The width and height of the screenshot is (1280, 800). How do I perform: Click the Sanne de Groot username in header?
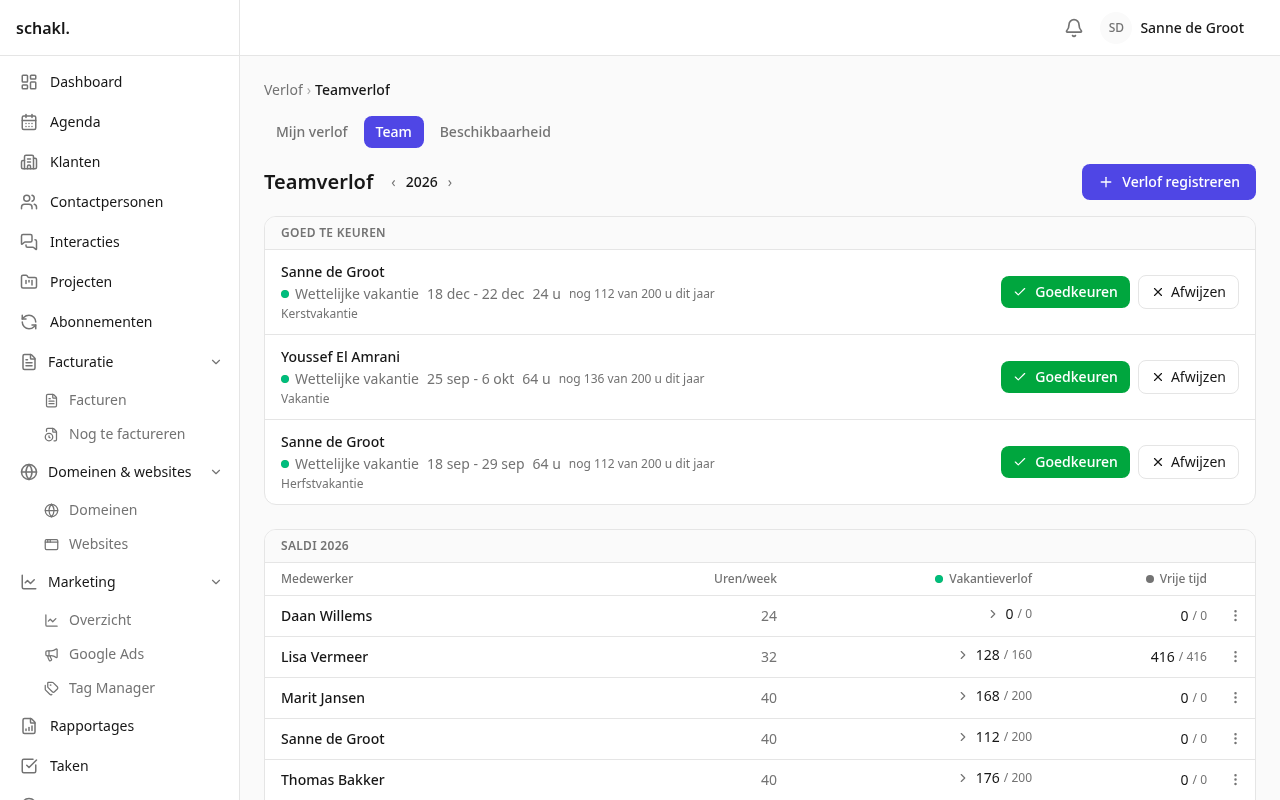tap(1192, 28)
